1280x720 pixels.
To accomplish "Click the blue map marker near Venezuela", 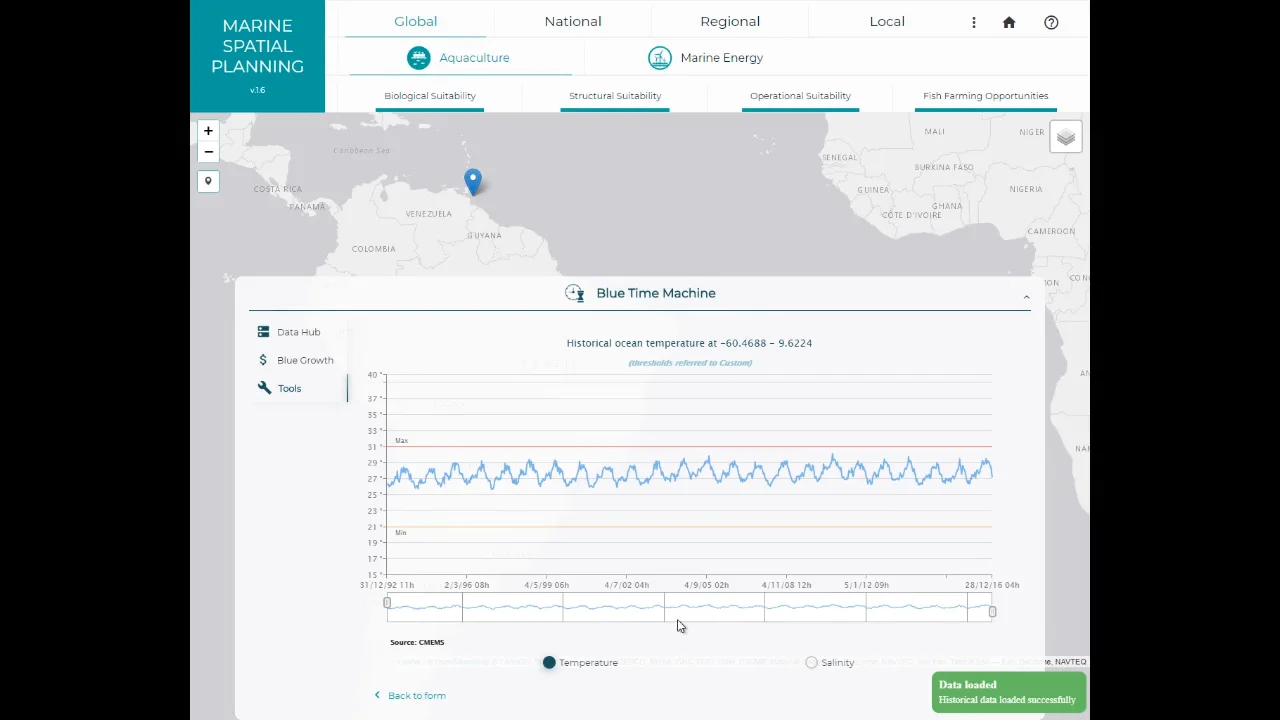I will 473,181.
